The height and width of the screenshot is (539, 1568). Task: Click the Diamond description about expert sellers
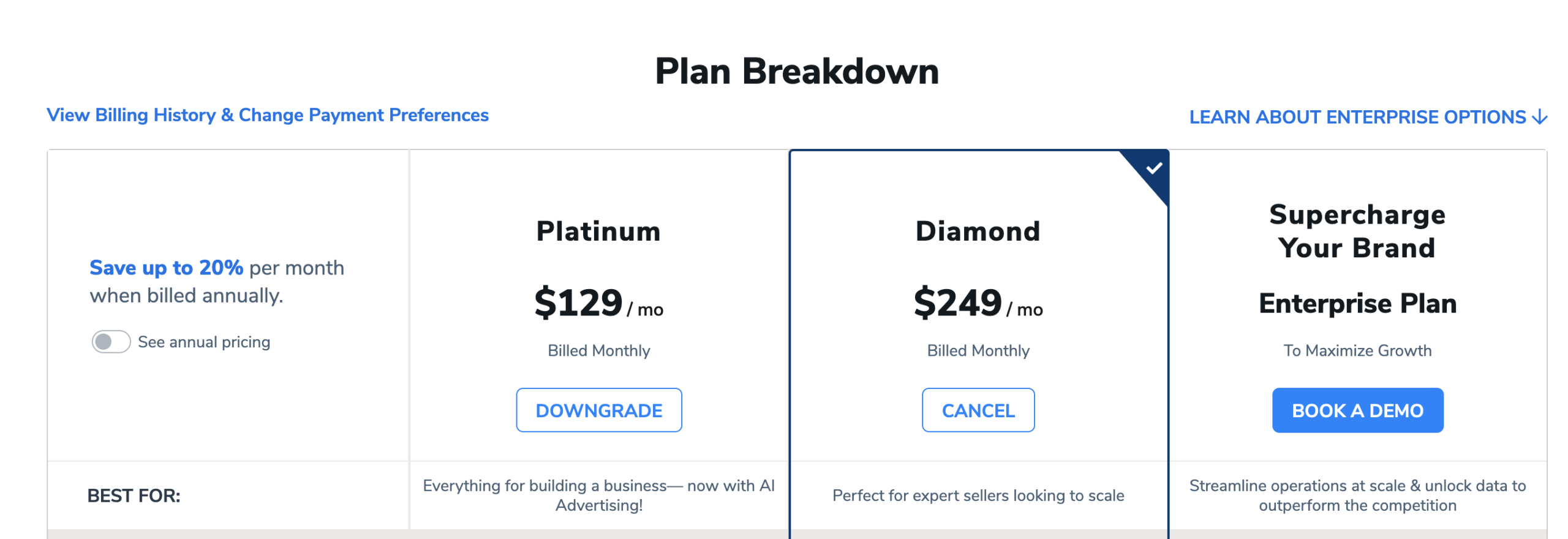pyautogui.click(x=978, y=496)
